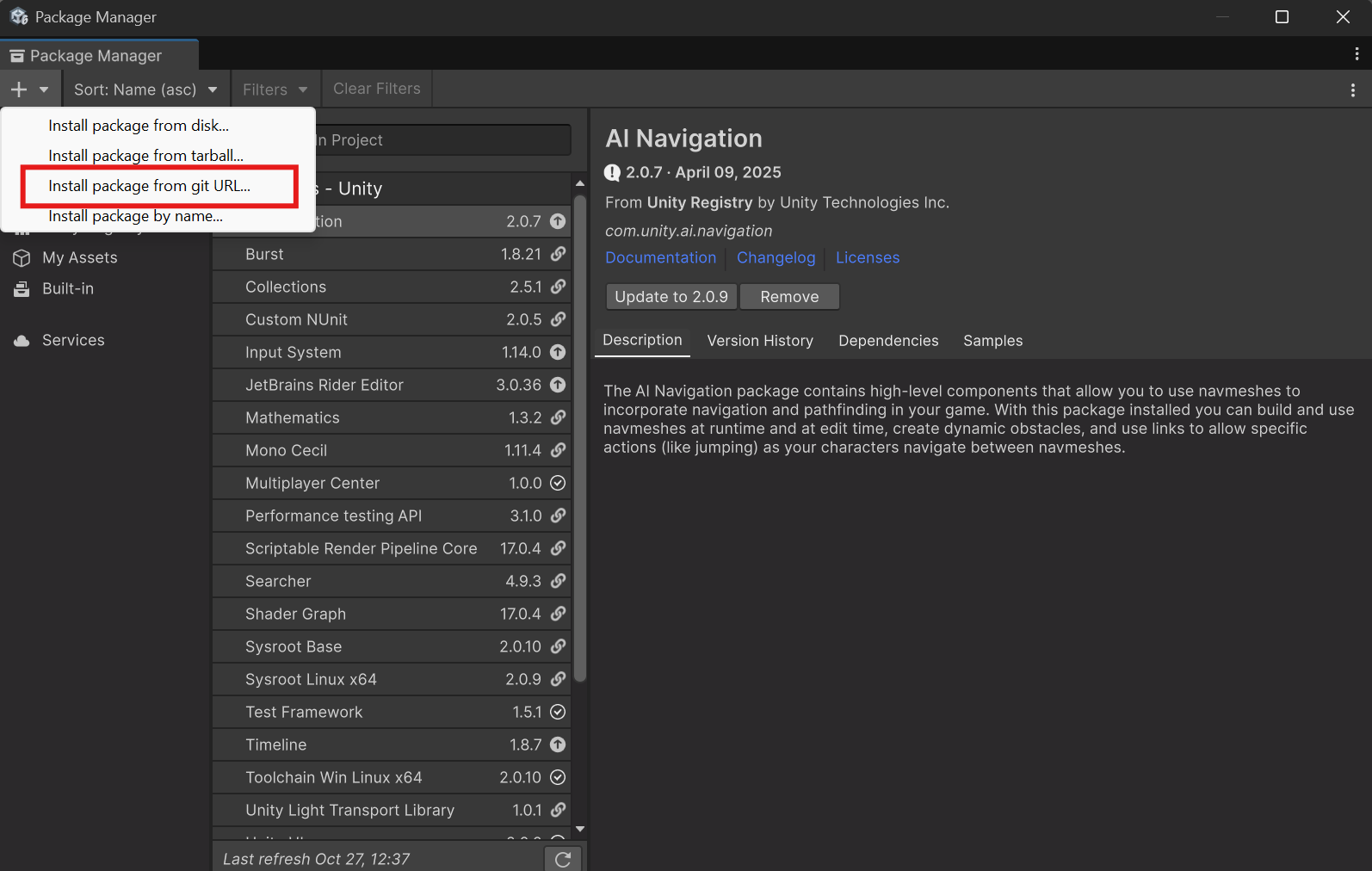Expand the Filters dropdown
Viewport: 1372px width, 871px height.
[x=275, y=90]
